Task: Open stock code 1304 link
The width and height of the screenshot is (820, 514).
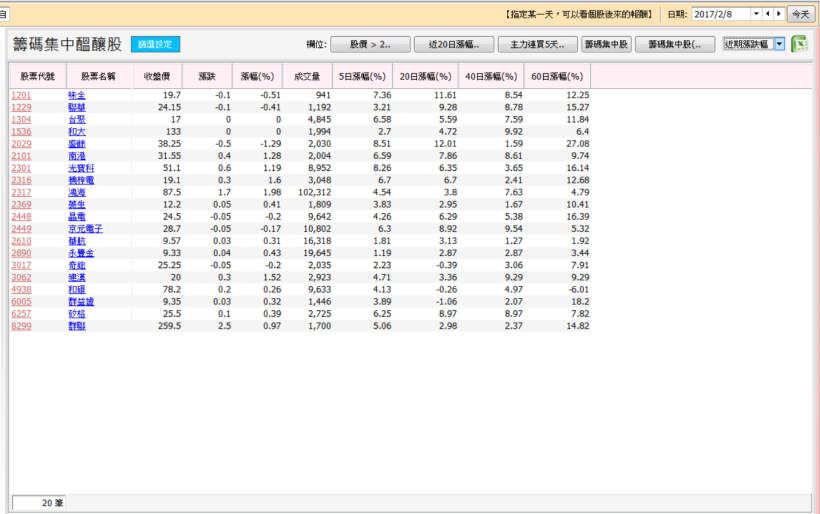Action: click(x=21, y=119)
